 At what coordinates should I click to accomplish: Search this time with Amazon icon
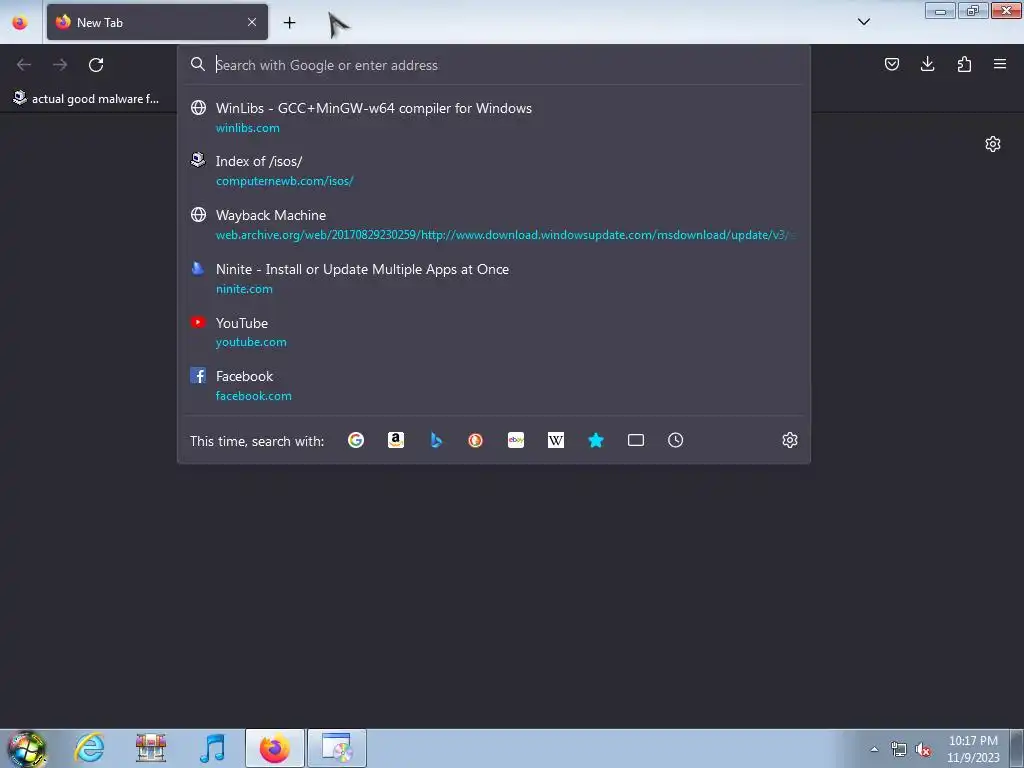click(396, 440)
